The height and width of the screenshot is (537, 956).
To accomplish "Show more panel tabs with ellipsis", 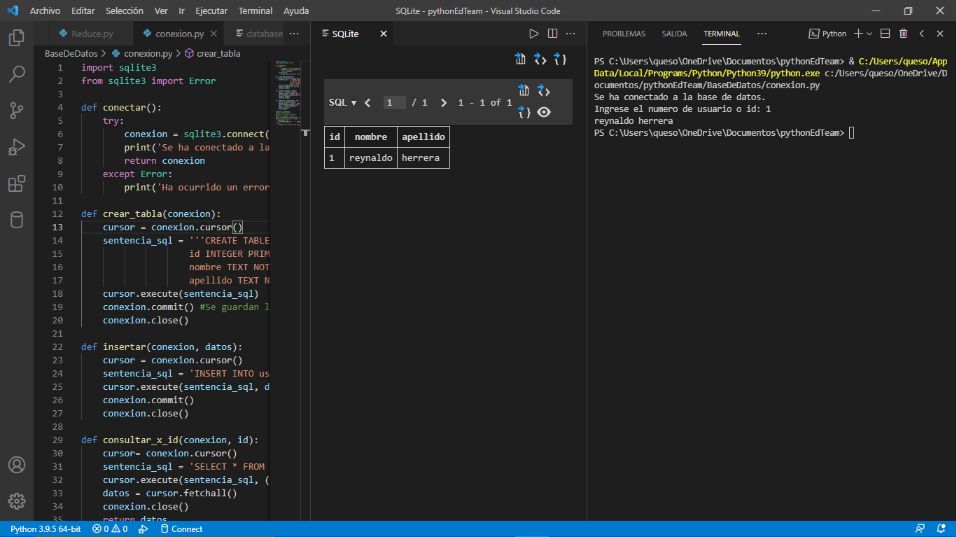I will pyautogui.click(x=762, y=34).
